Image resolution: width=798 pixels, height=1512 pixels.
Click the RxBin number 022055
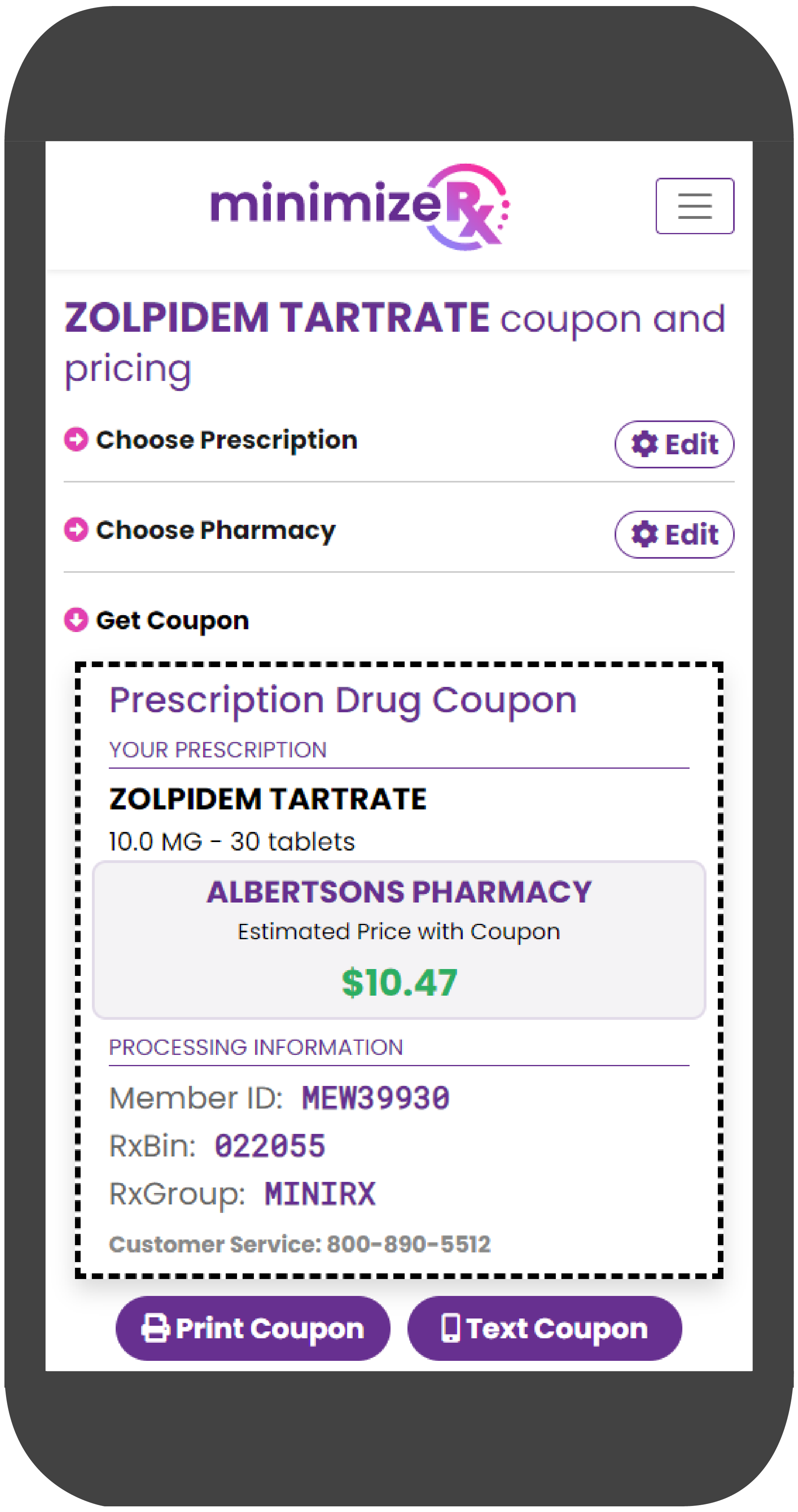coord(270,1146)
